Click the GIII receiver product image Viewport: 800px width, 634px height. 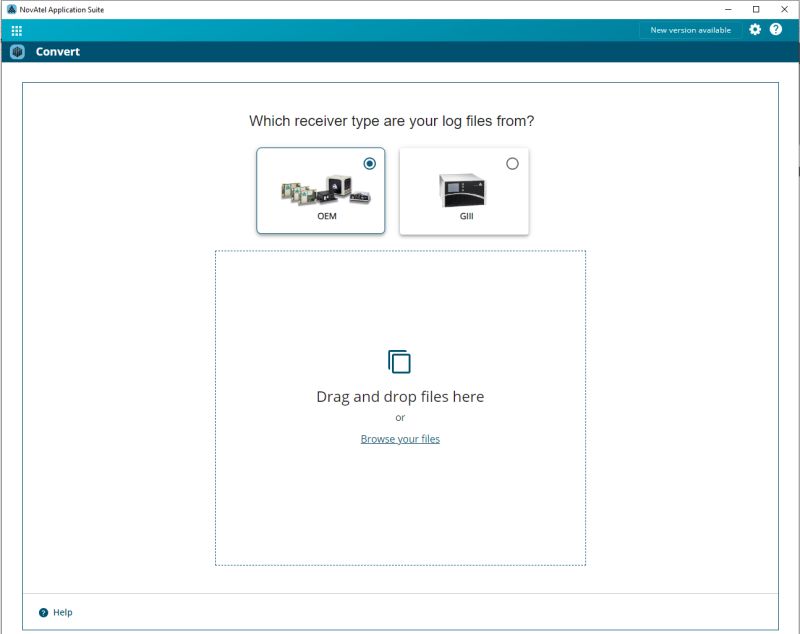pos(462,190)
